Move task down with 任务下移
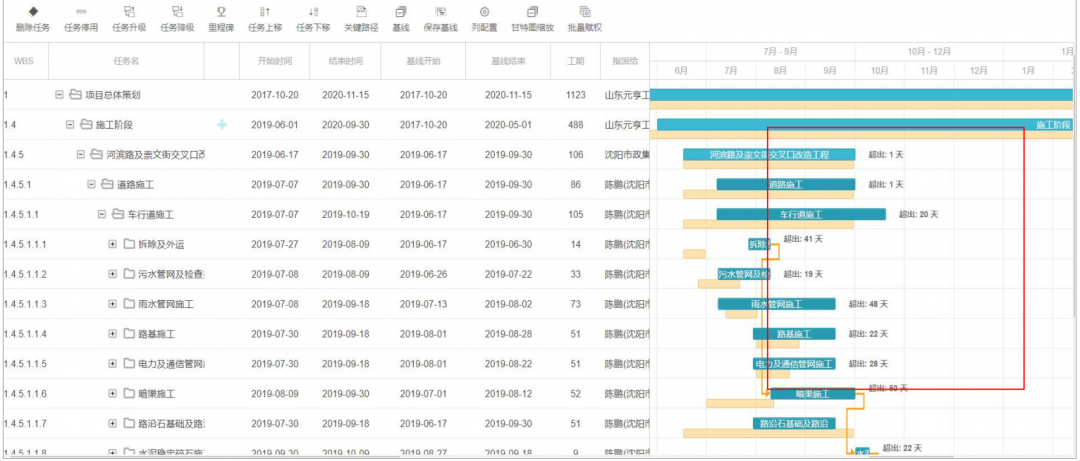 pos(313,11)
